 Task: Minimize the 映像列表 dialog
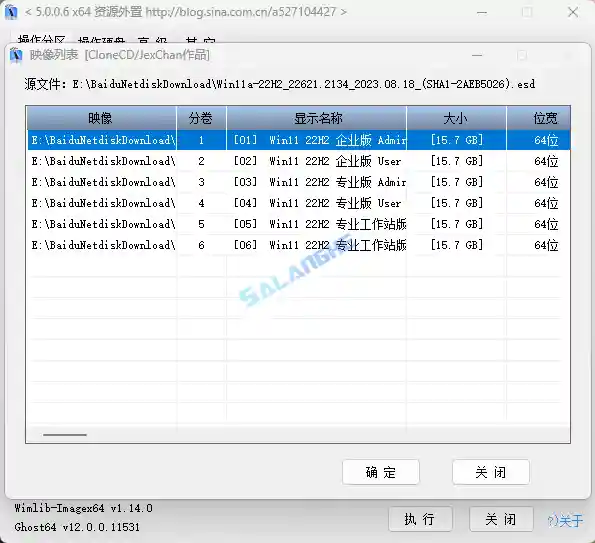[x=477, y=55]
